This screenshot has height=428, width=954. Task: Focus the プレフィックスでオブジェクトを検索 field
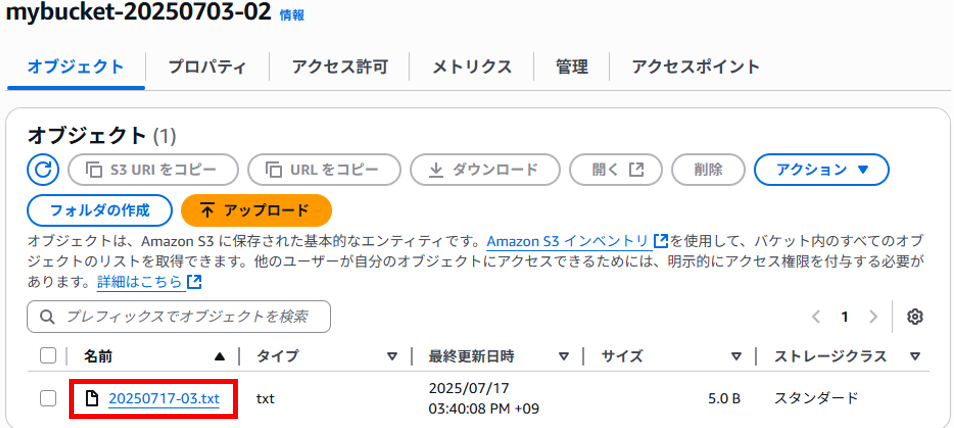click(179, 317)
